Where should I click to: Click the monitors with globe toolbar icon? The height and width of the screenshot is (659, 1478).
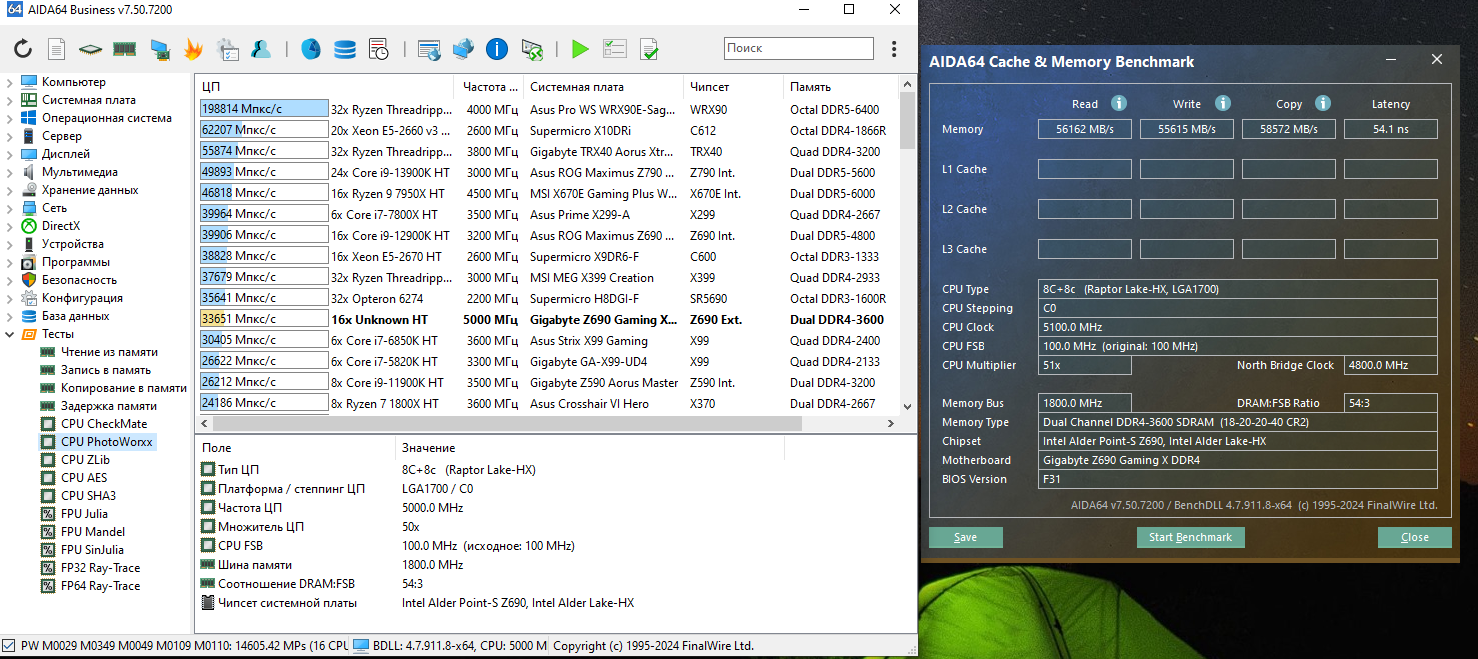(x=463, y=48)
